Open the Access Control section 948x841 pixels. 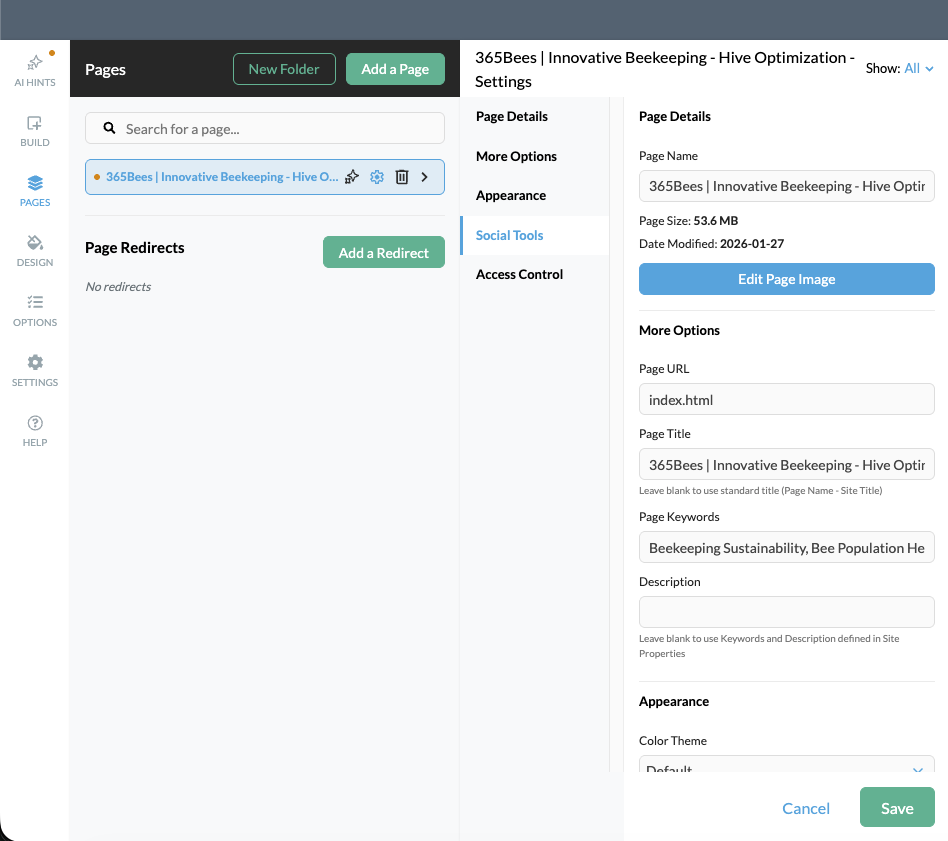click(519, 273)
